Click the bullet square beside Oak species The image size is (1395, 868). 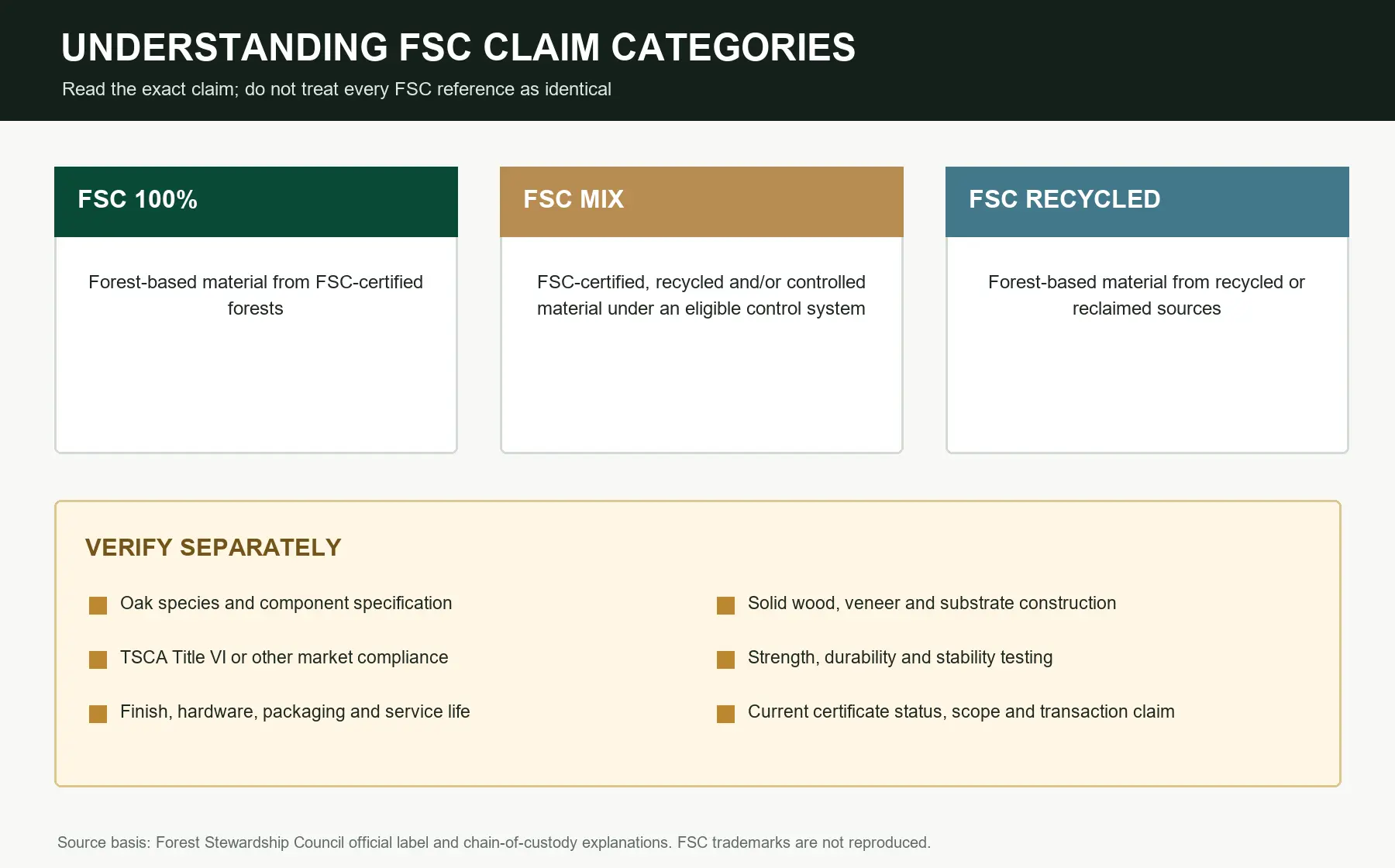click(98, 605)
